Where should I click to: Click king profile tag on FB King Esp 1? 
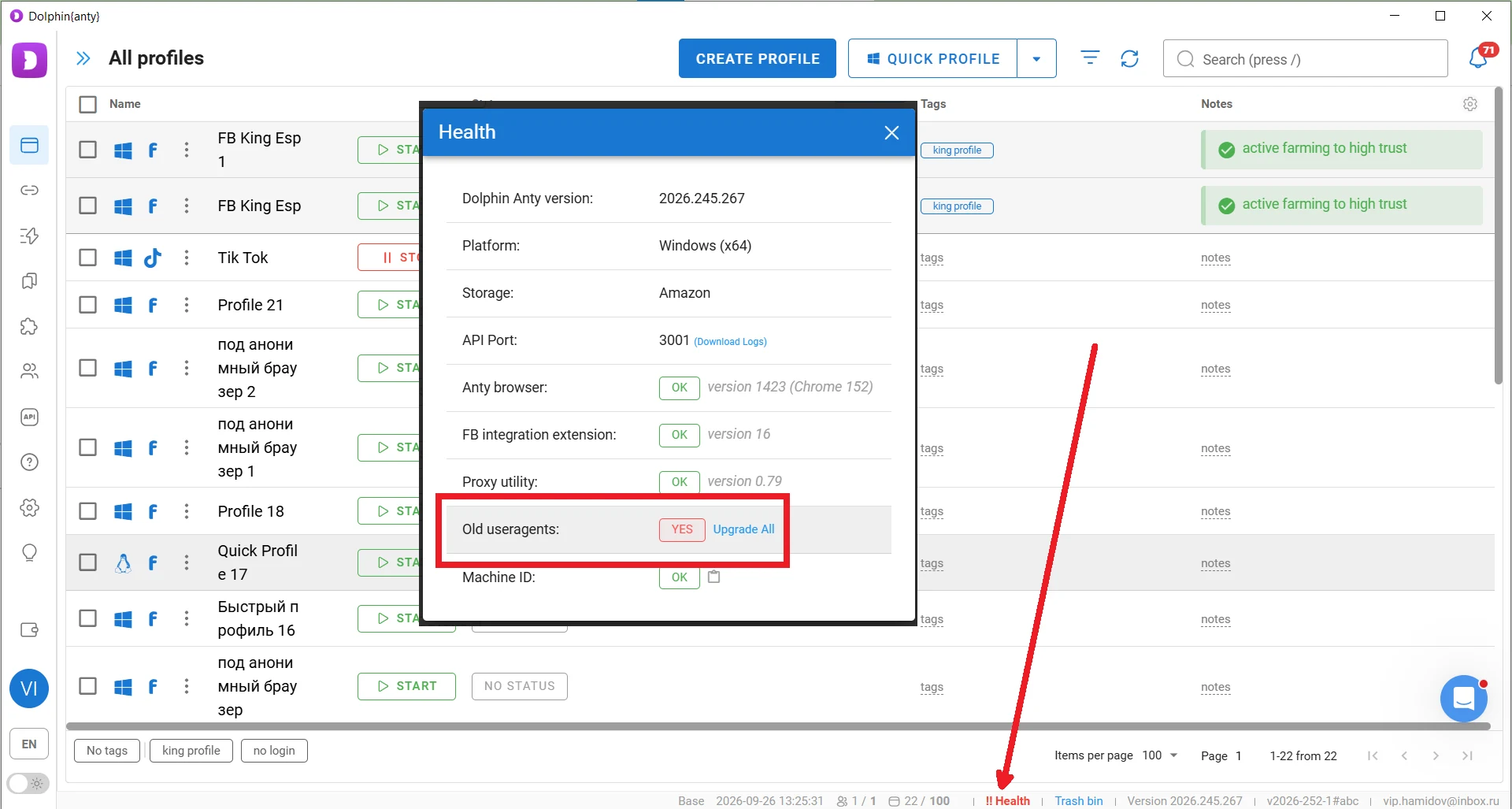click(957, 150)
